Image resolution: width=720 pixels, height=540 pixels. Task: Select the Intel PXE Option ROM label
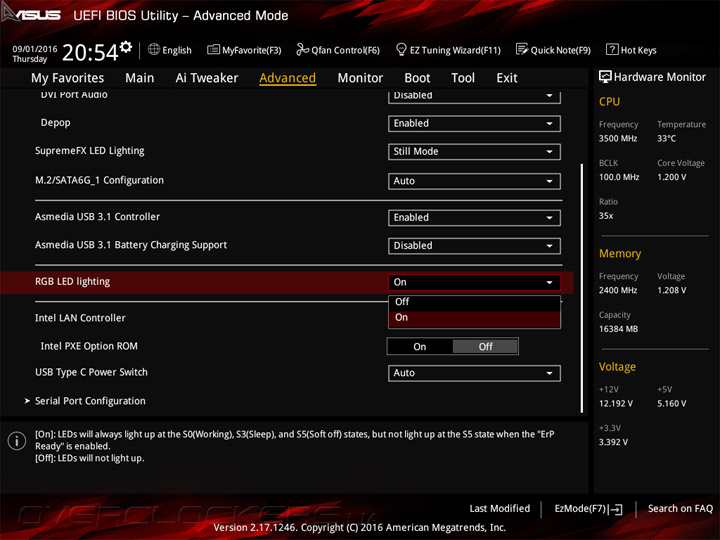click(x=89, y=346)
